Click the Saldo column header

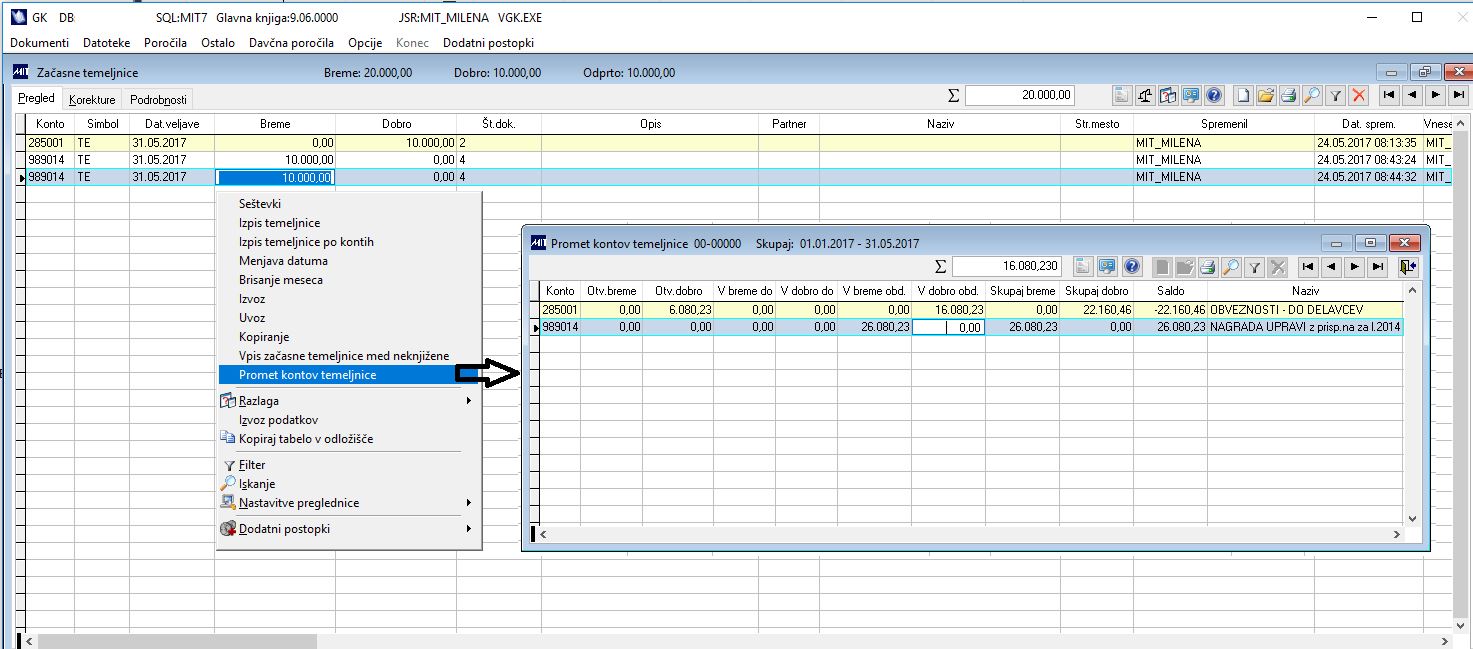1170,291
